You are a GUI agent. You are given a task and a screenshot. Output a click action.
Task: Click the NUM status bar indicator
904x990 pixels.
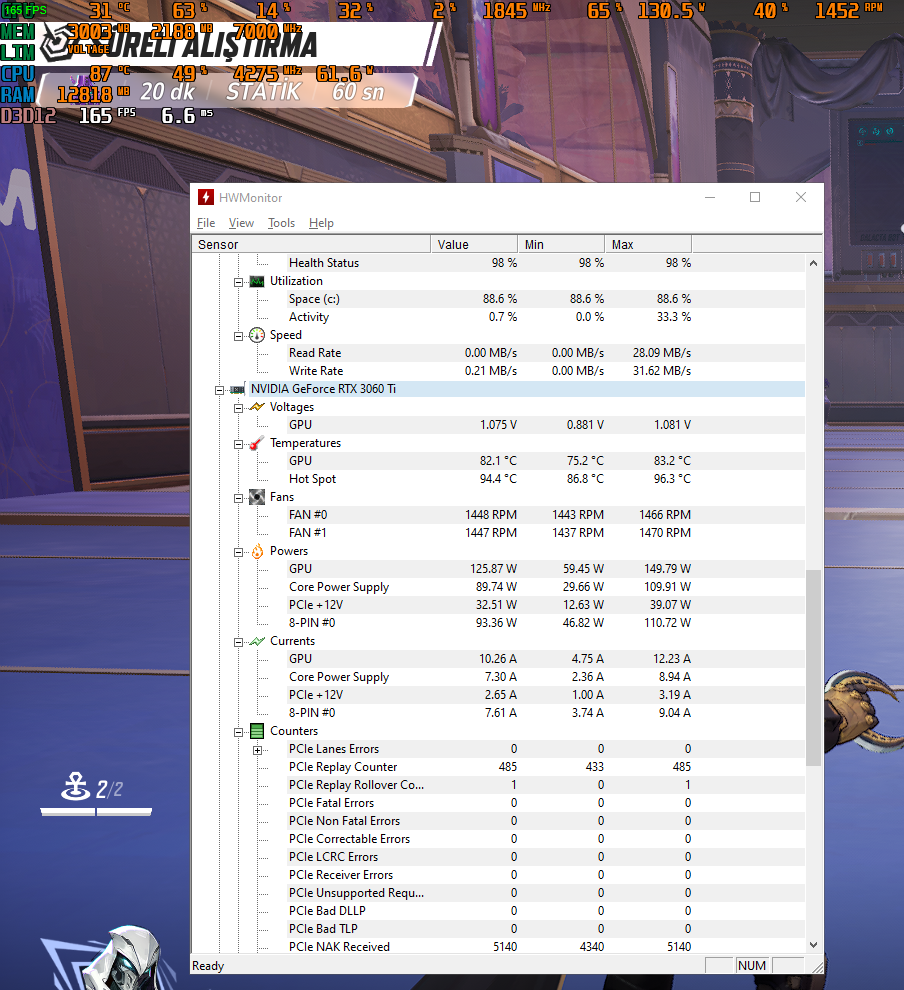752,966
